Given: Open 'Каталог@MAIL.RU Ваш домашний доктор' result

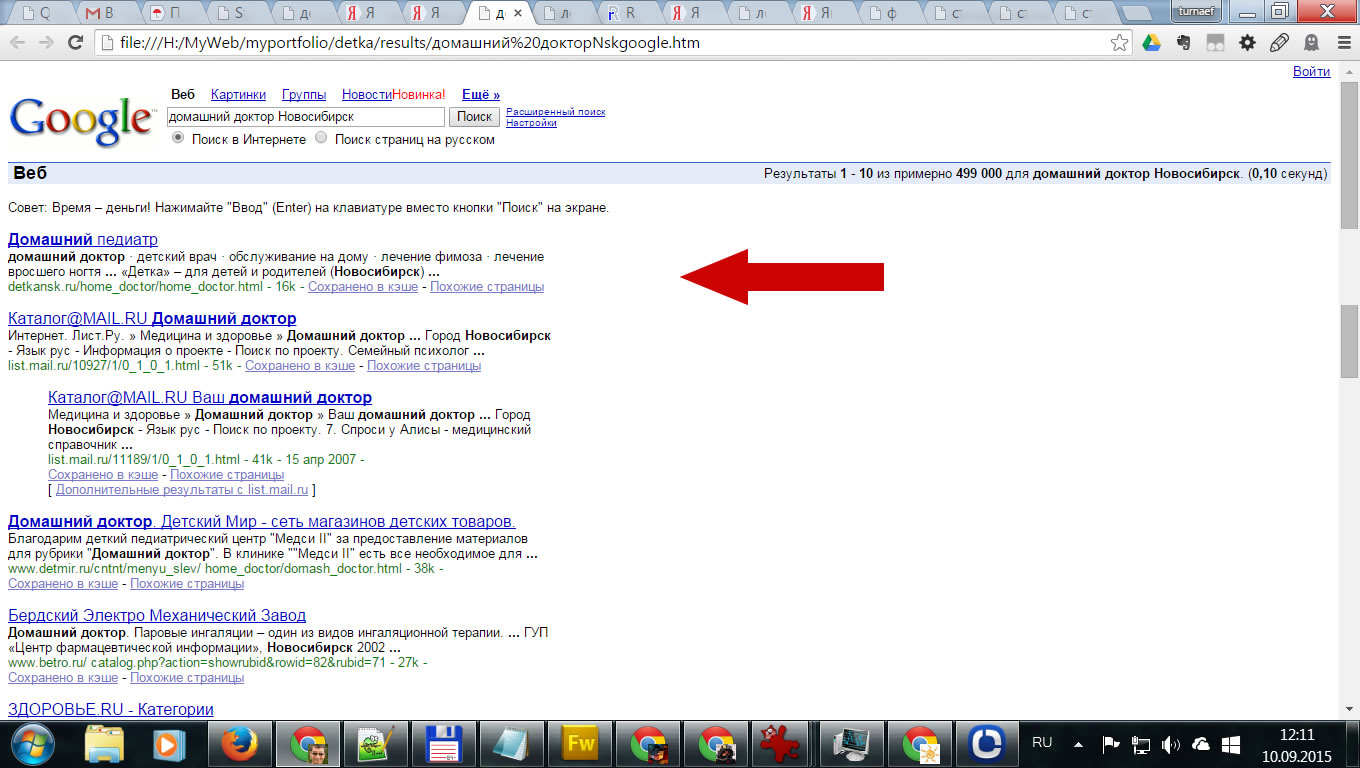Looking at the screenshot, I should [210, 398].
